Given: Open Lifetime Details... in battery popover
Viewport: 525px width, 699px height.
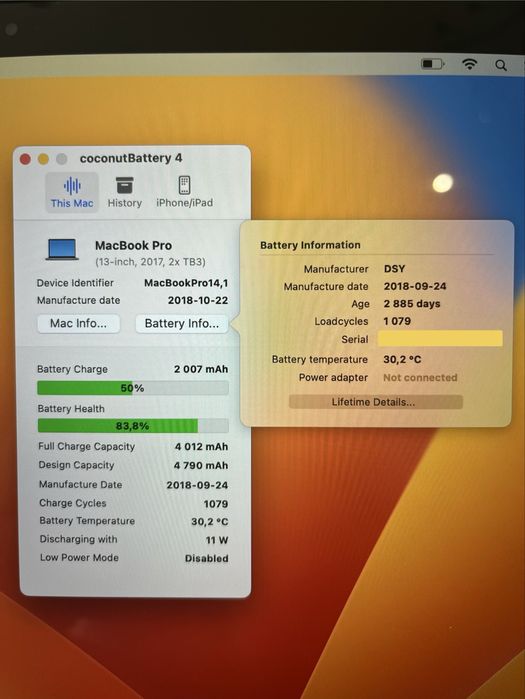Looking at the screenshot, I should (376, 402).
